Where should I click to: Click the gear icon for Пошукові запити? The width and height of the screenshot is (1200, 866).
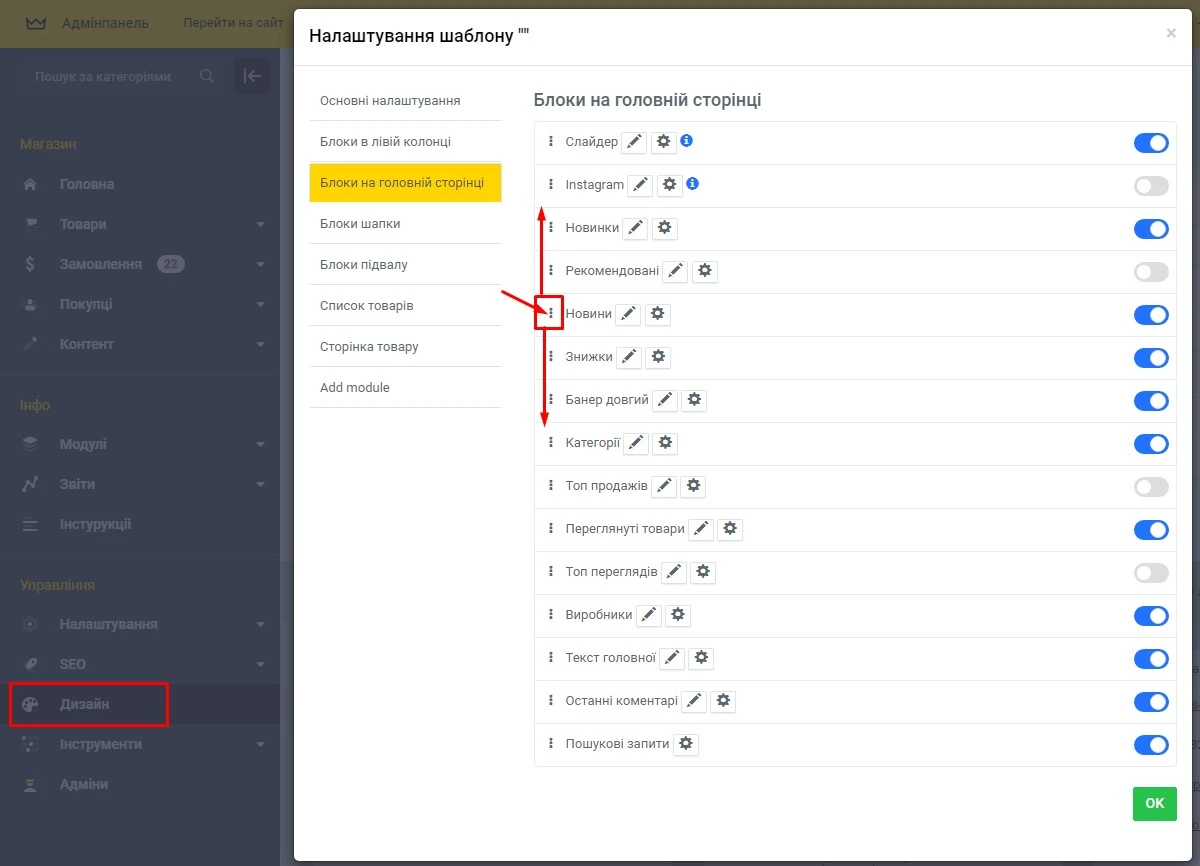click(x=686, y=745)
